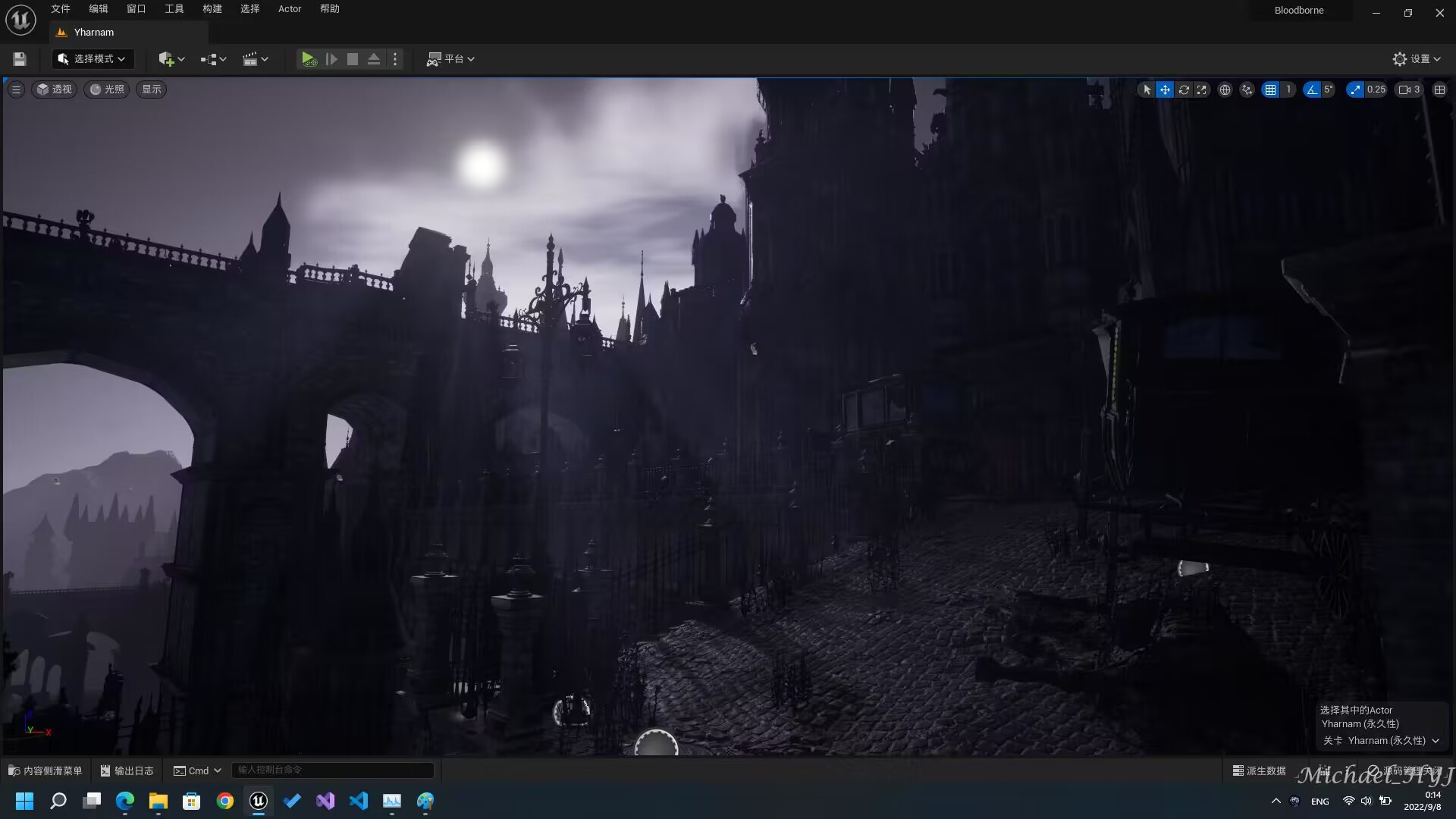This screenshot has width=1456, height=819.
Task: Open the 输出日志 output log
Action: tap(127, 770)
